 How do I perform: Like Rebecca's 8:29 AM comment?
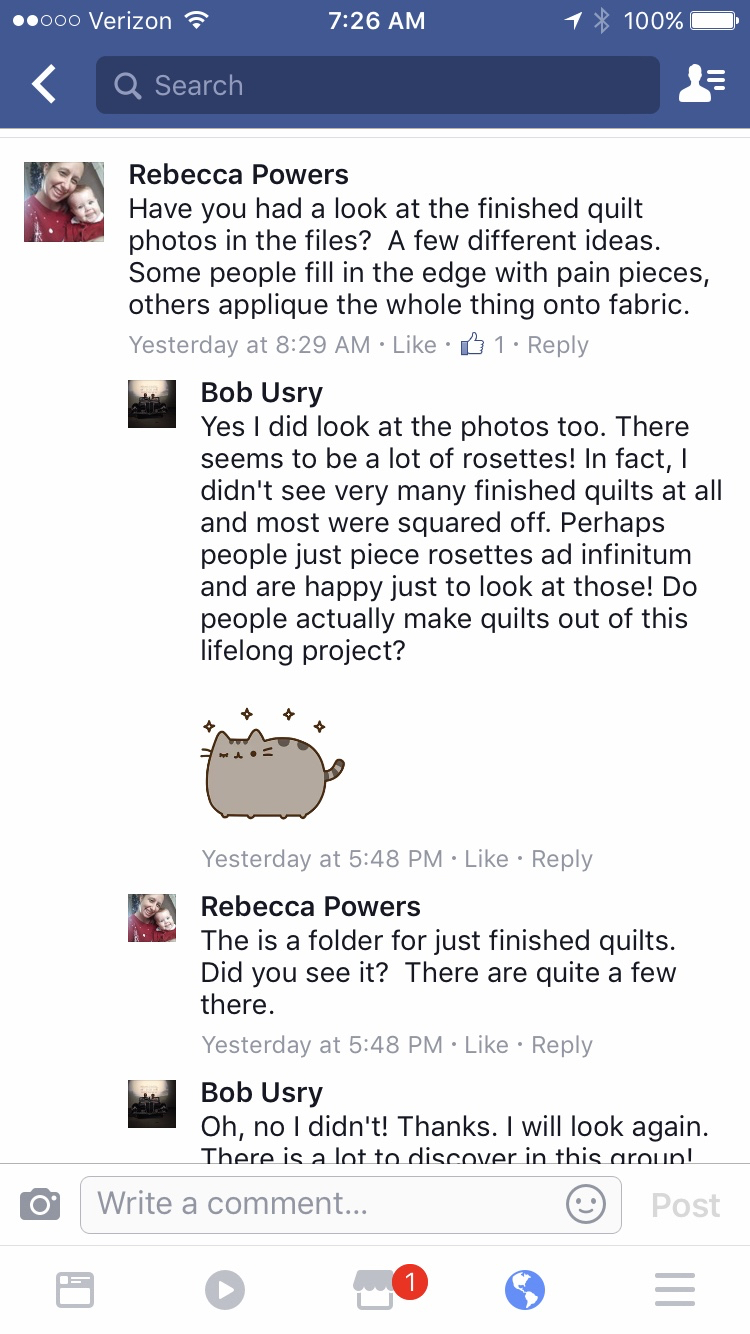[x=414, y=345]
